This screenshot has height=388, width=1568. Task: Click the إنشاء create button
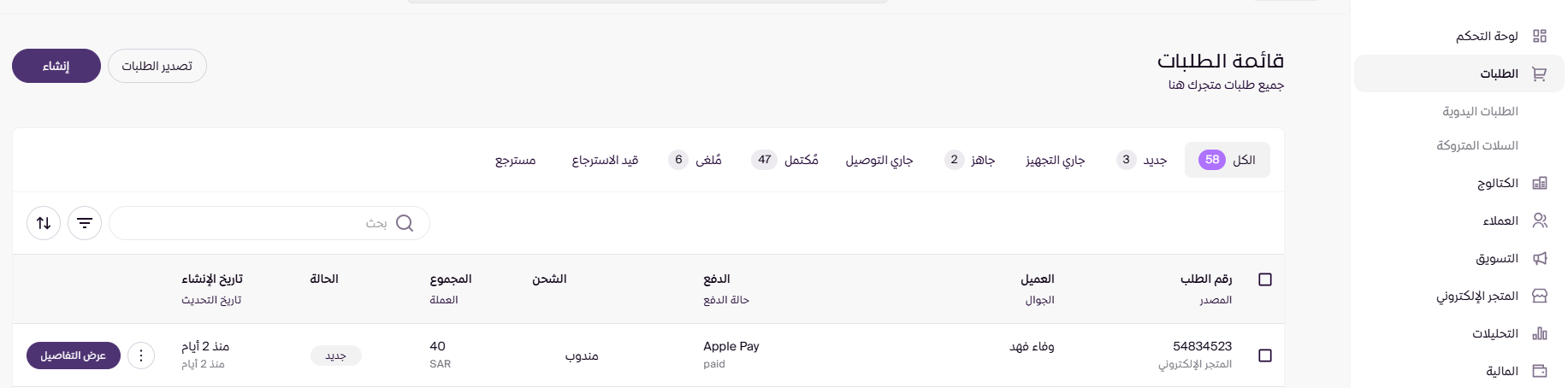(56, 66)
